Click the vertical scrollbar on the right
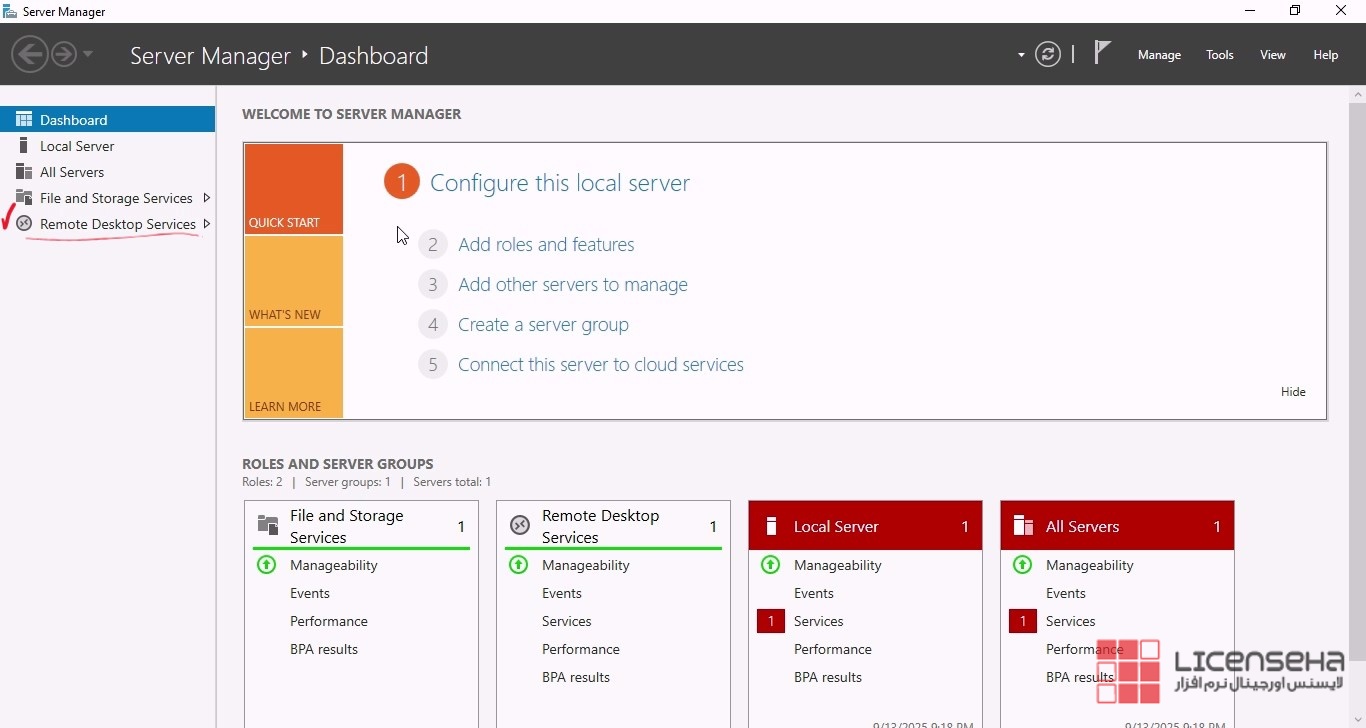 point(1357,380)
